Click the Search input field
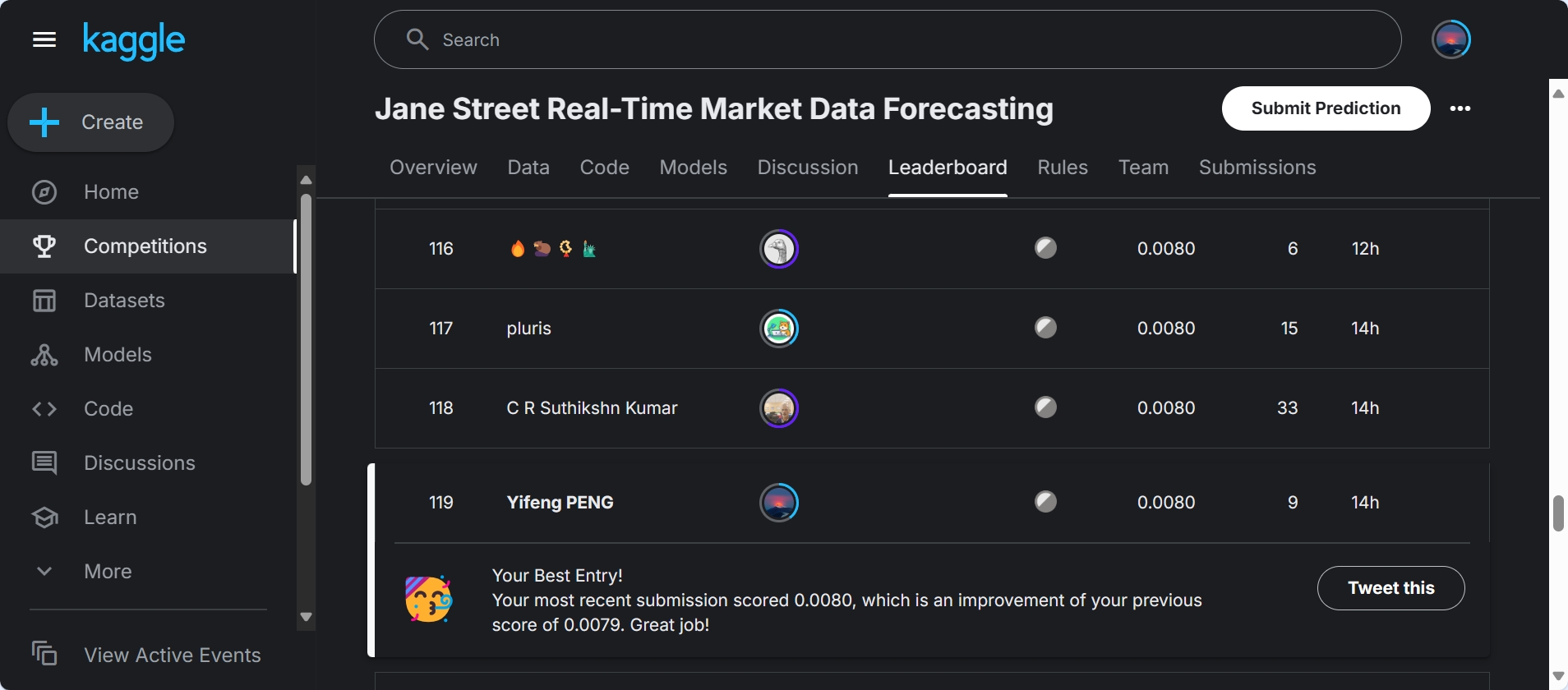 tap(888, 39)
